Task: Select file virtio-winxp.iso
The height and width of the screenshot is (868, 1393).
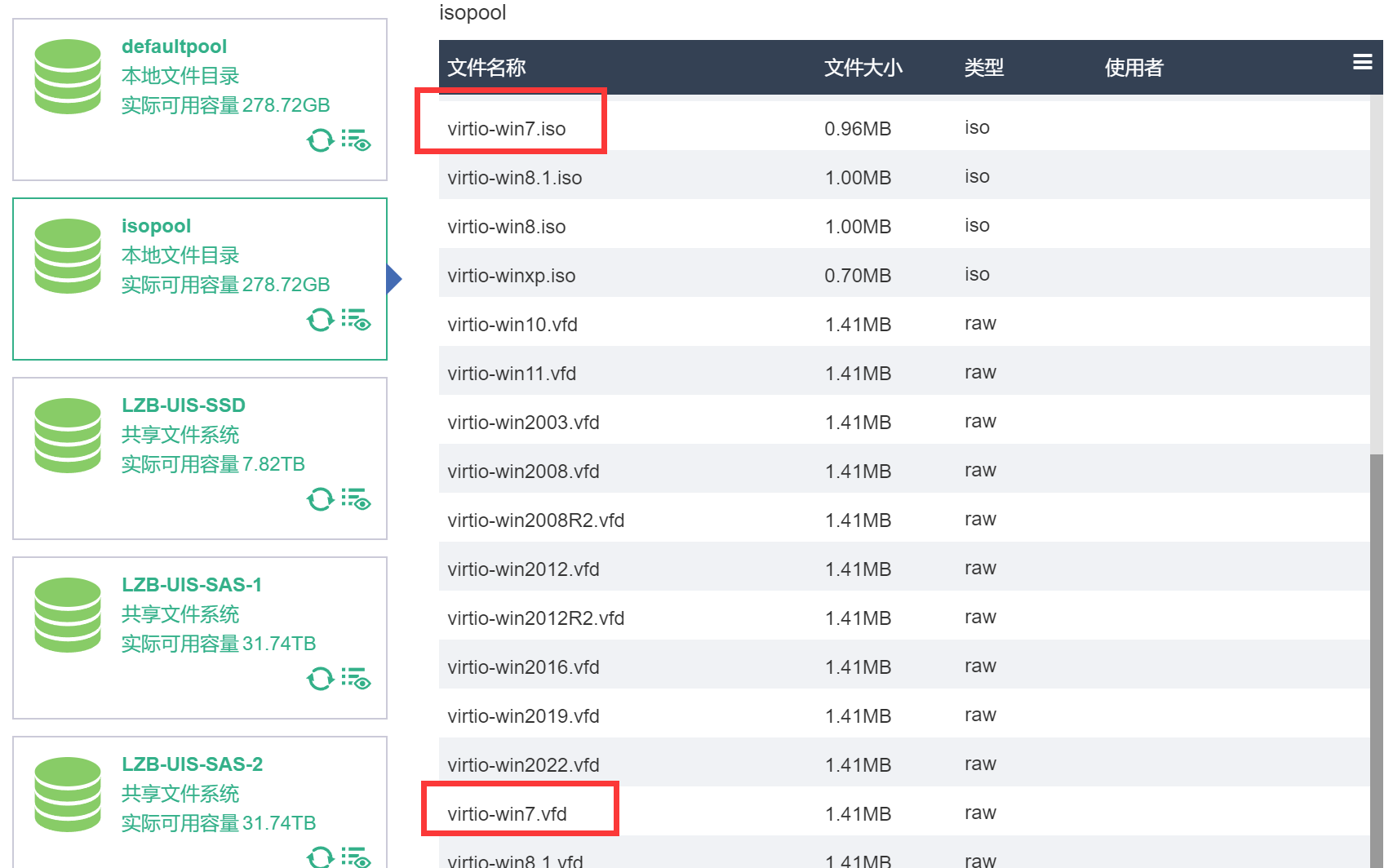Action: (x=512, y=276)
